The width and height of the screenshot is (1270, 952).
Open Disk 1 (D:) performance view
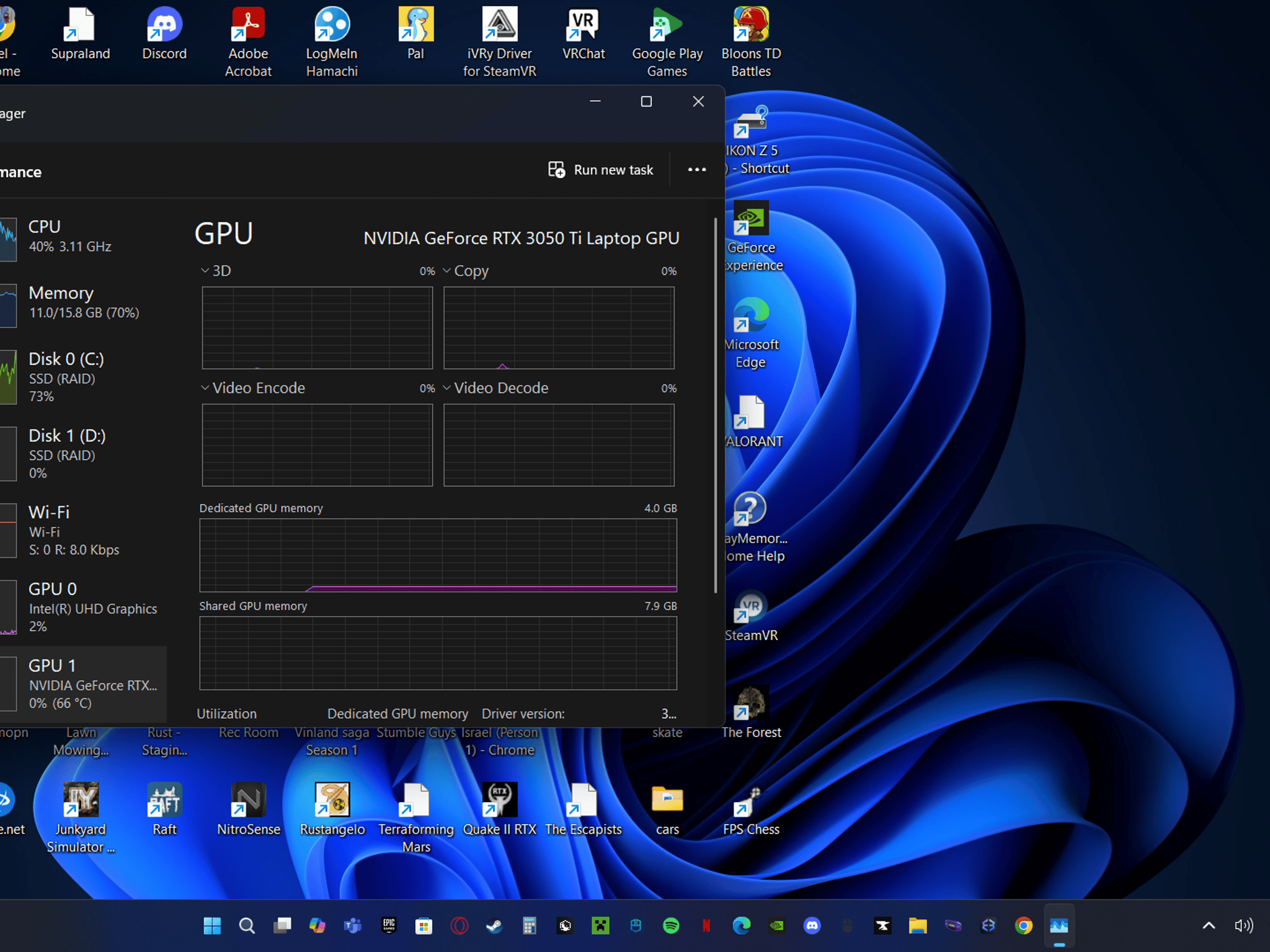click(83, 453)
